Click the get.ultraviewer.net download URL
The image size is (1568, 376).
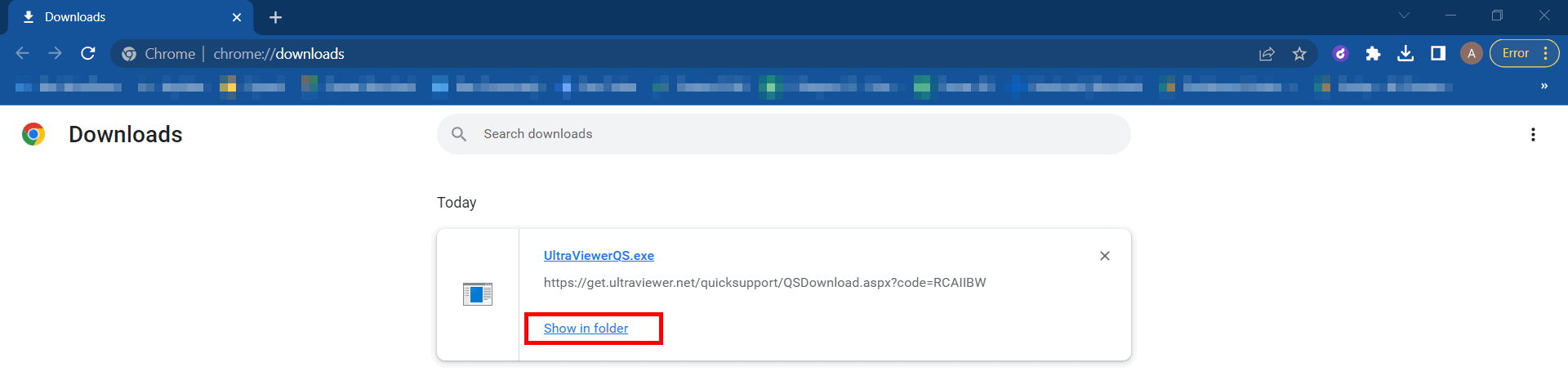pyautogui.click(x=764, y=283)
